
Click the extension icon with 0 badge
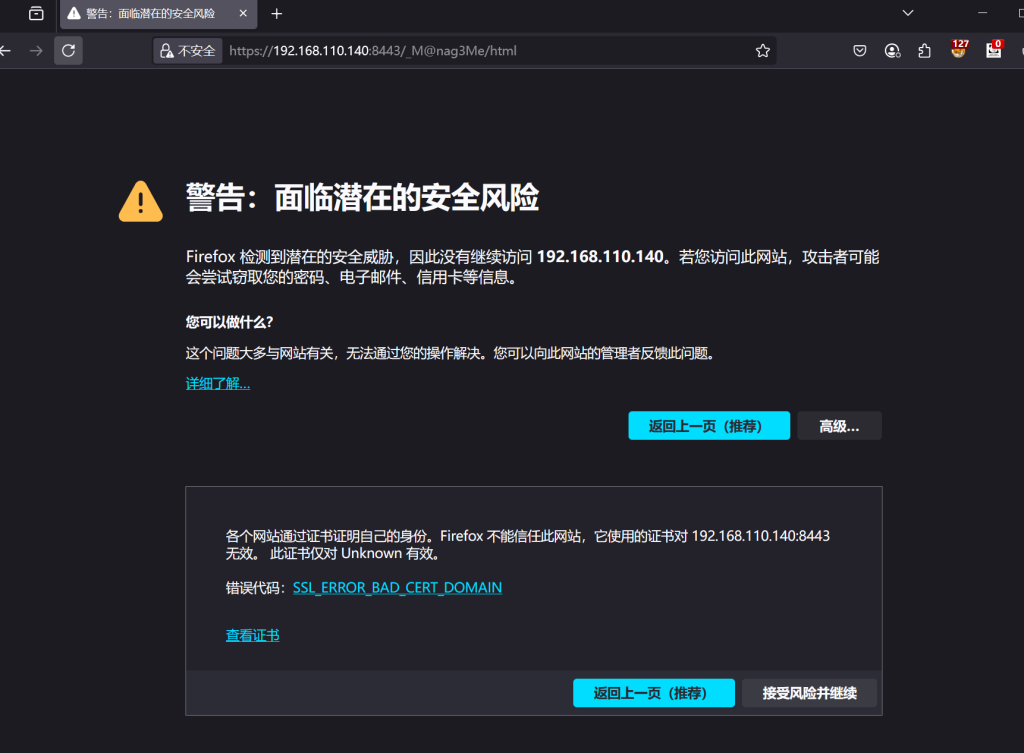tap(993, 50)
